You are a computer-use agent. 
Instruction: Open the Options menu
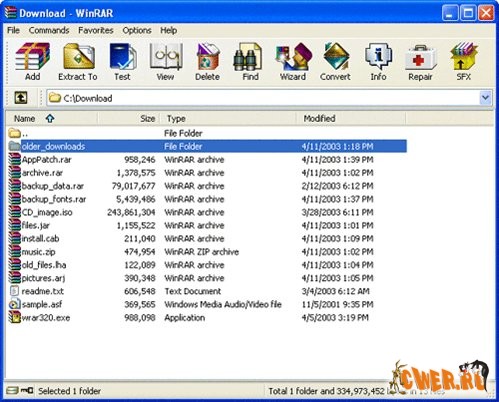click(x=137, y=30)
